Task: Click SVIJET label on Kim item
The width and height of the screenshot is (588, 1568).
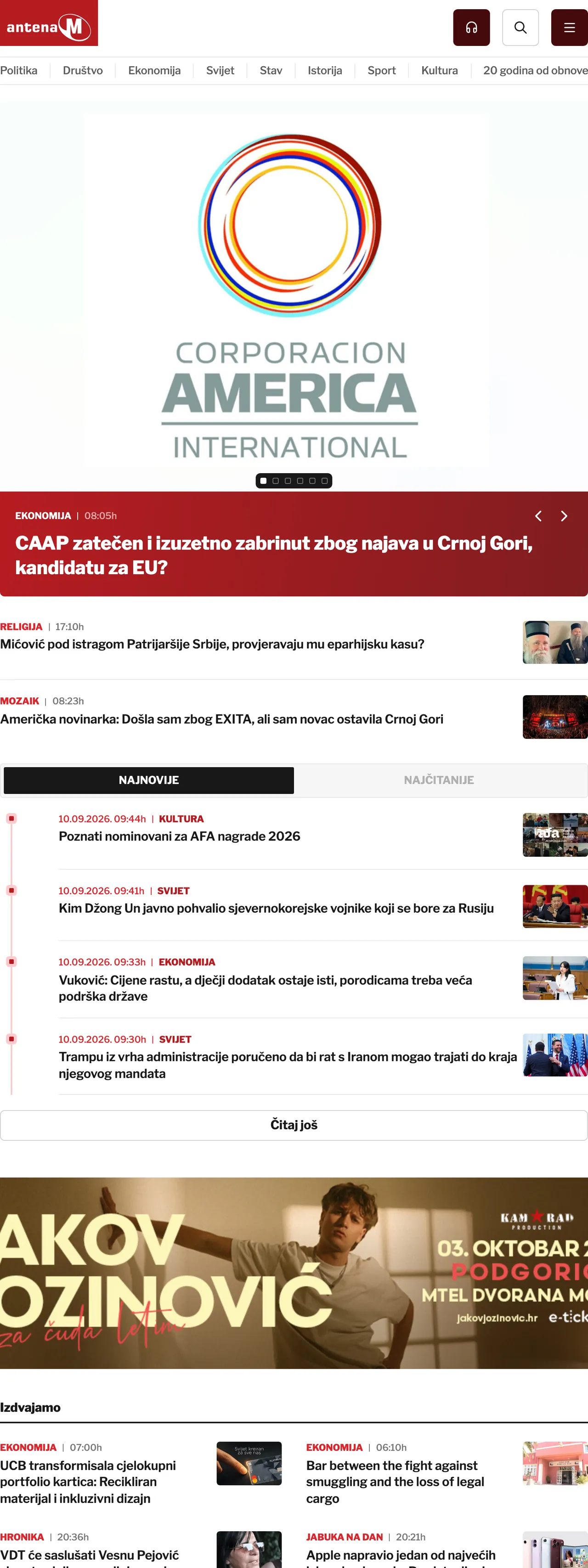Action: [x=174, y=891]
